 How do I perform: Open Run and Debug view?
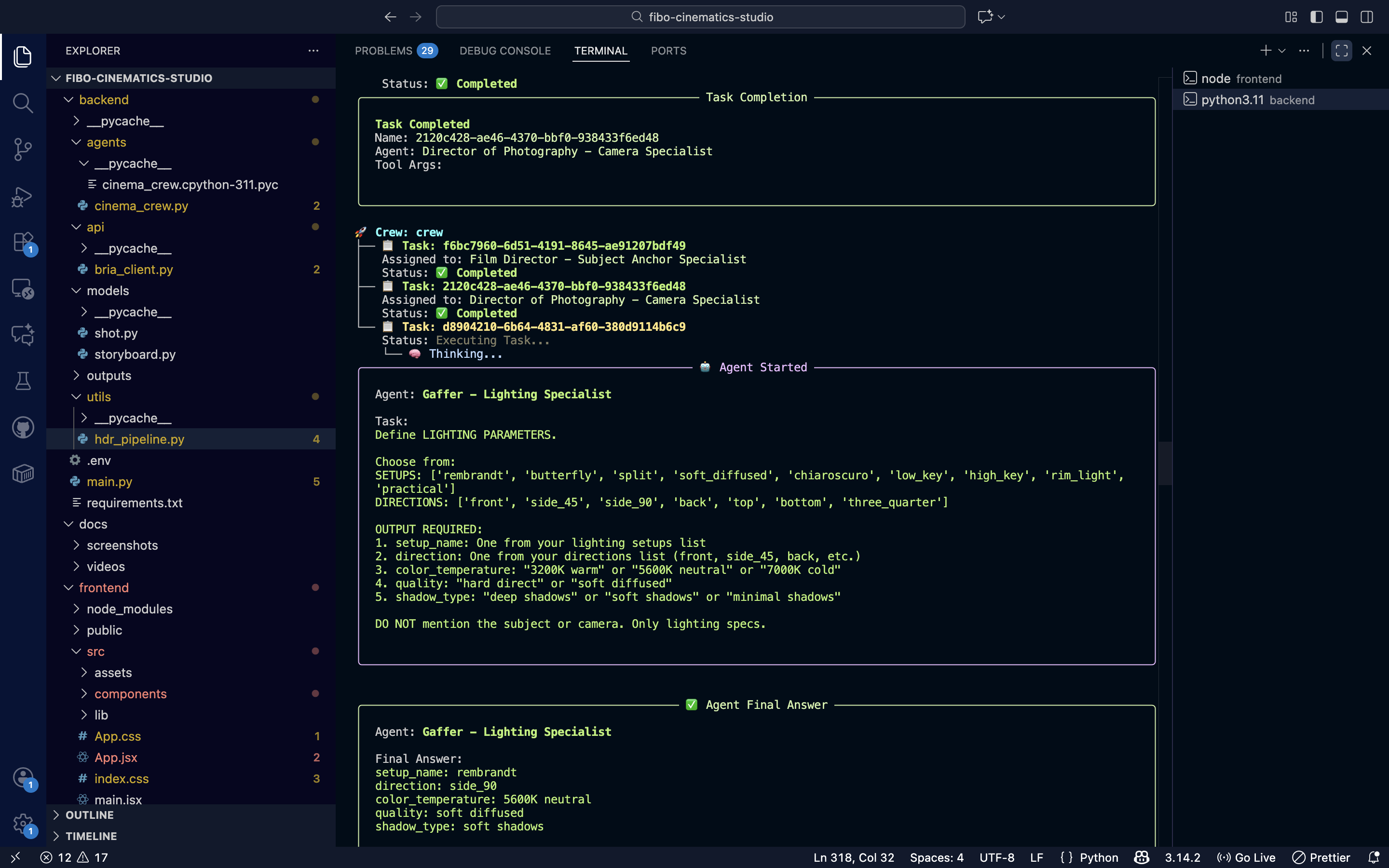click(22, 196)
